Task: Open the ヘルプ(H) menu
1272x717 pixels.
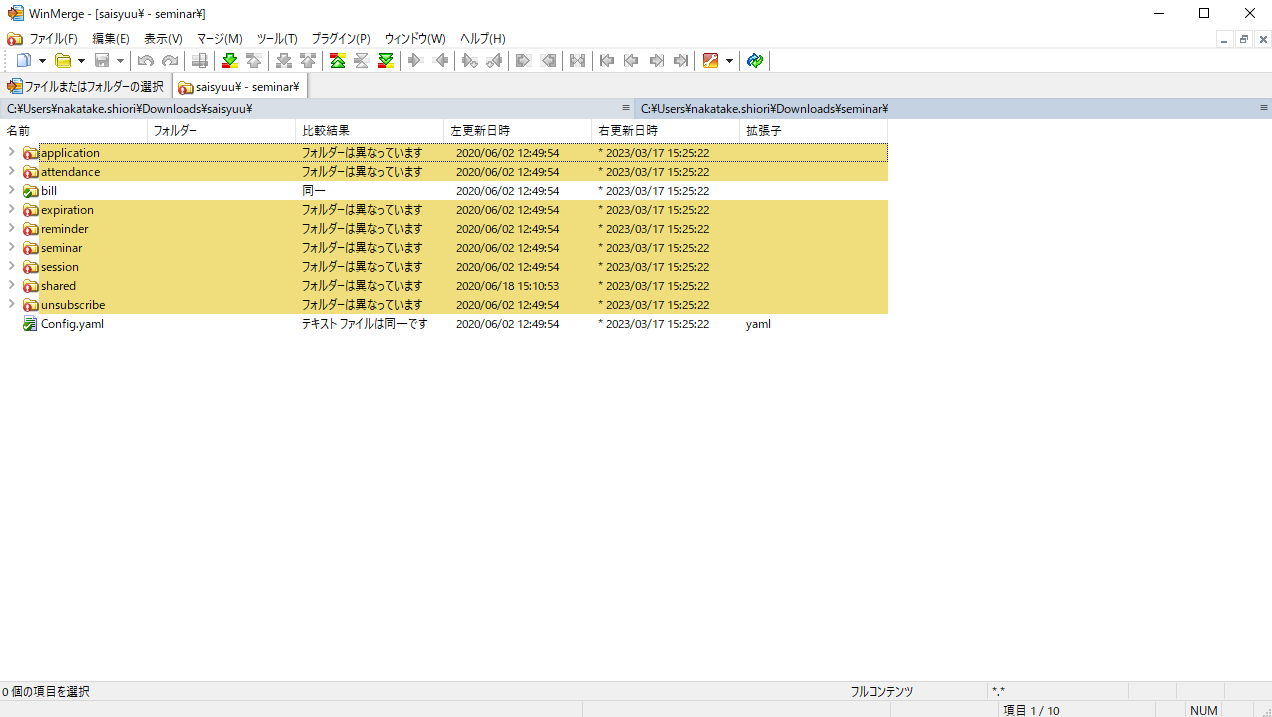Action: [x=483, y=38]
